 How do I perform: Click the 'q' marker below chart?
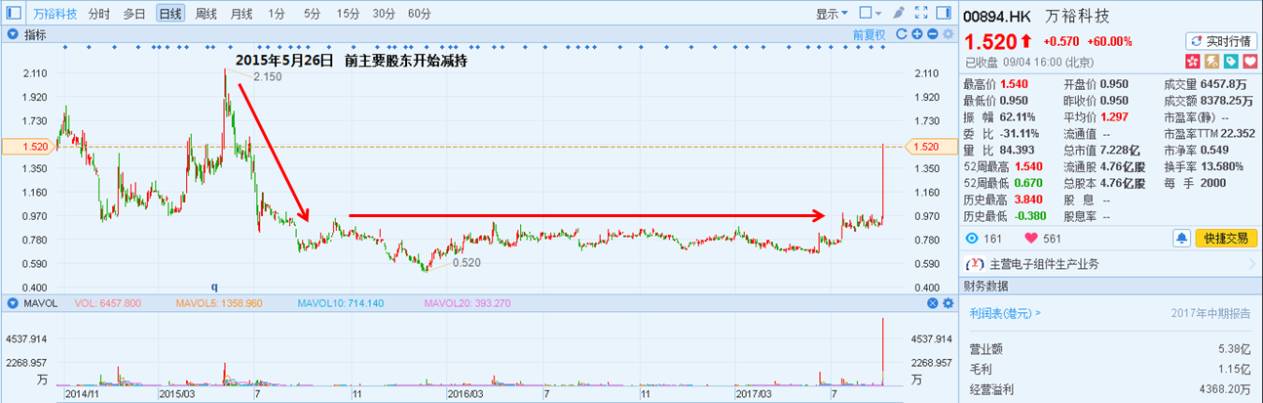point(213,286)
